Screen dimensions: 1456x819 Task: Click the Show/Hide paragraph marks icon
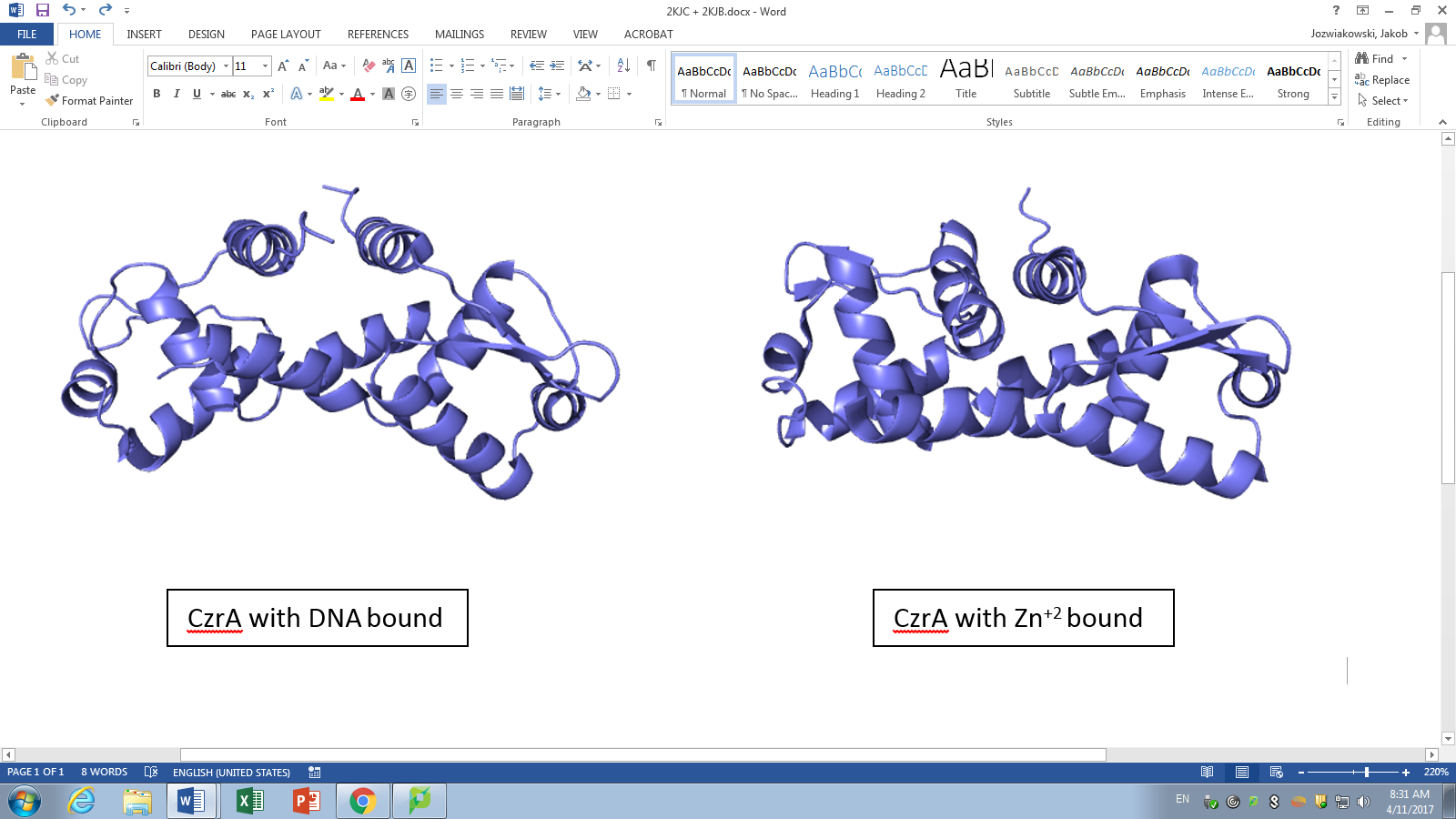[x=651, y=66]
